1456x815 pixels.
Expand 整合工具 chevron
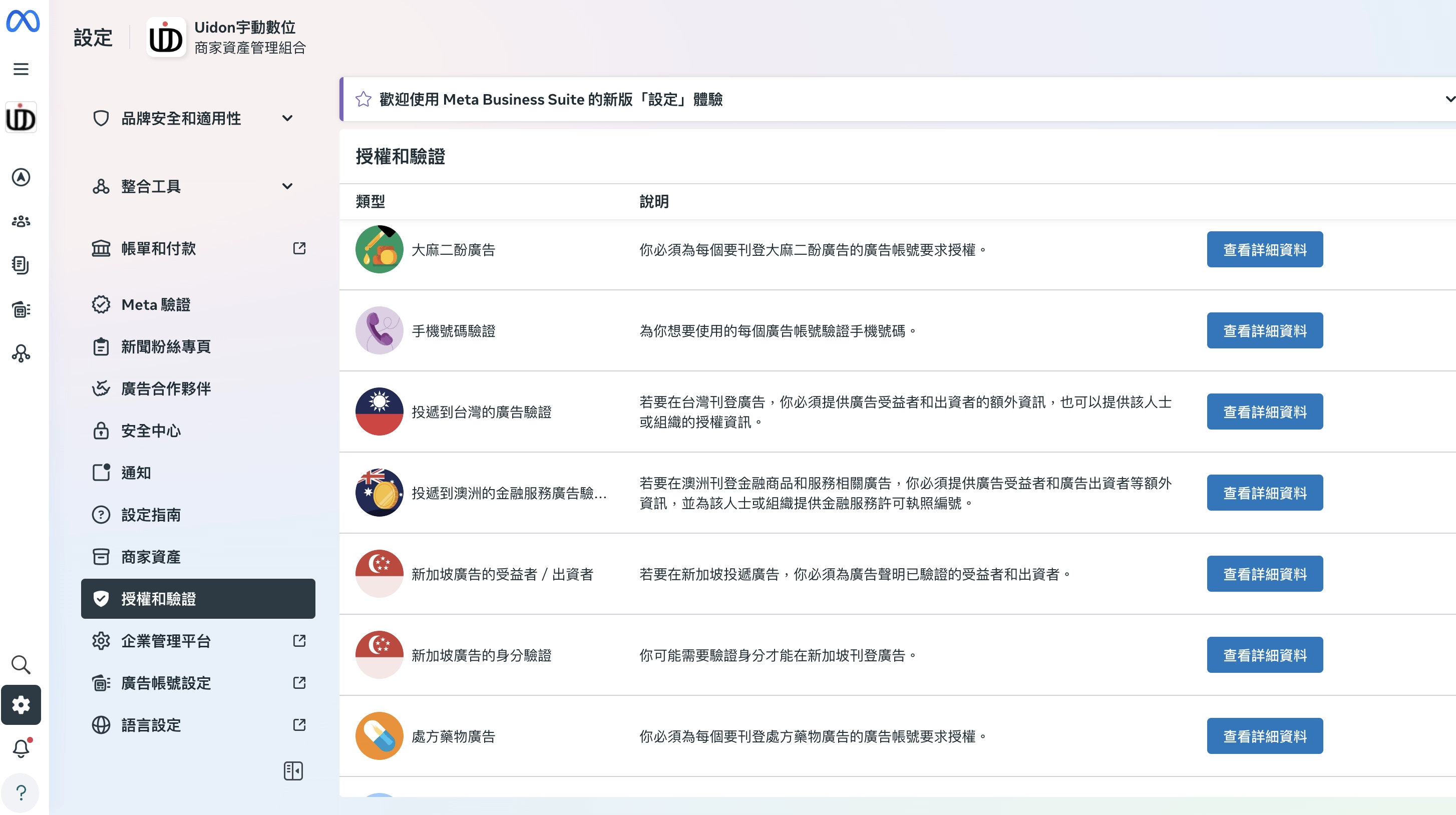point(287,186)
